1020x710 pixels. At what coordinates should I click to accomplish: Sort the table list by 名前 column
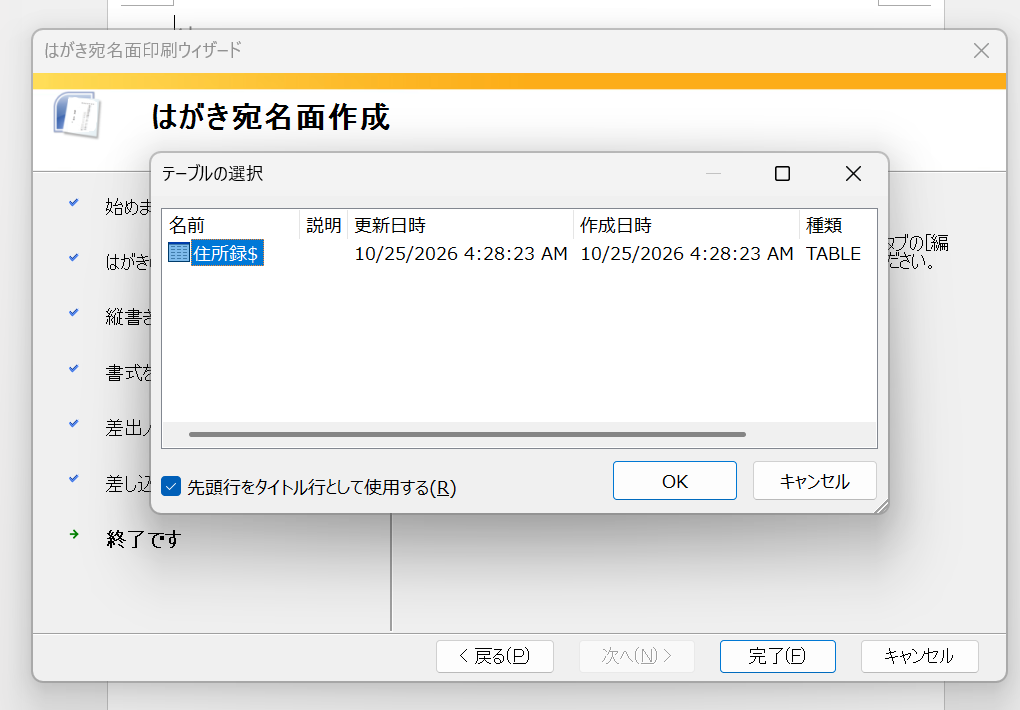[231, 225]
